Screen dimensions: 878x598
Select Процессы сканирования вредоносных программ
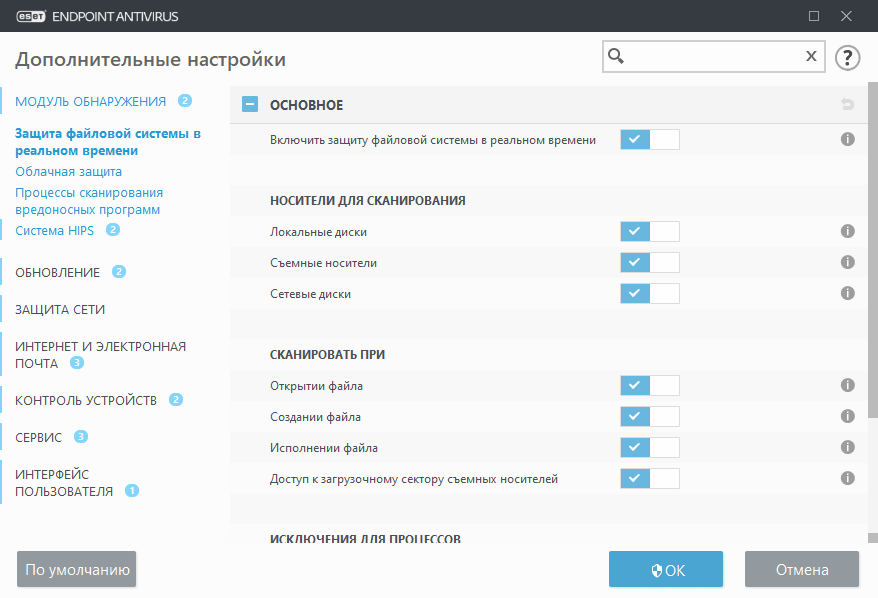(89, 201)
